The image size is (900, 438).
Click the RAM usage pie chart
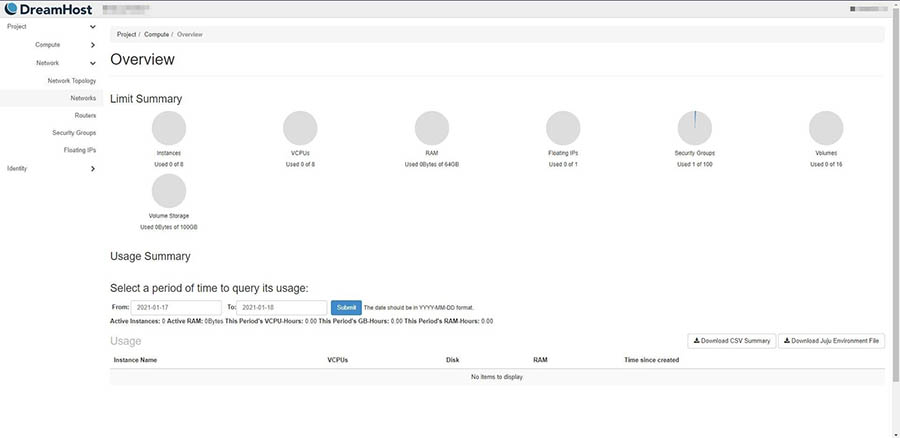point(431,128)
